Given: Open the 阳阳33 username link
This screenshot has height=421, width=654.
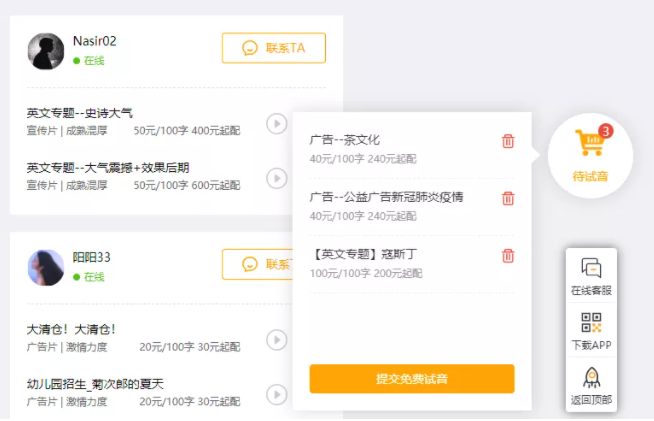Looking at the screenshot, I should 92,257.
